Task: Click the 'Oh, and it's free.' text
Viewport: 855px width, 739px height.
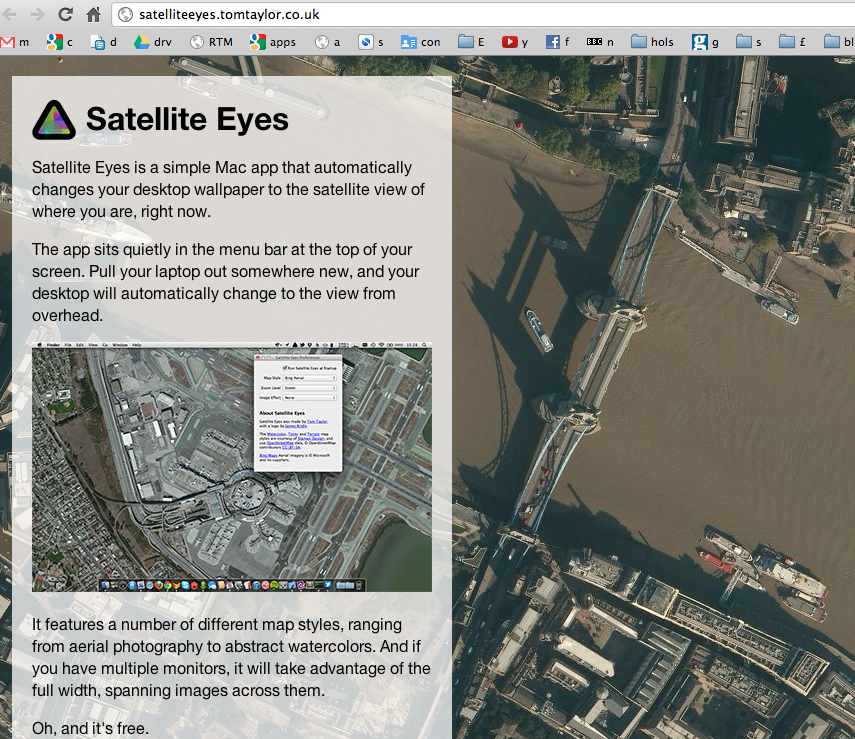Action: pyautogui.click(x=90, y=729)
